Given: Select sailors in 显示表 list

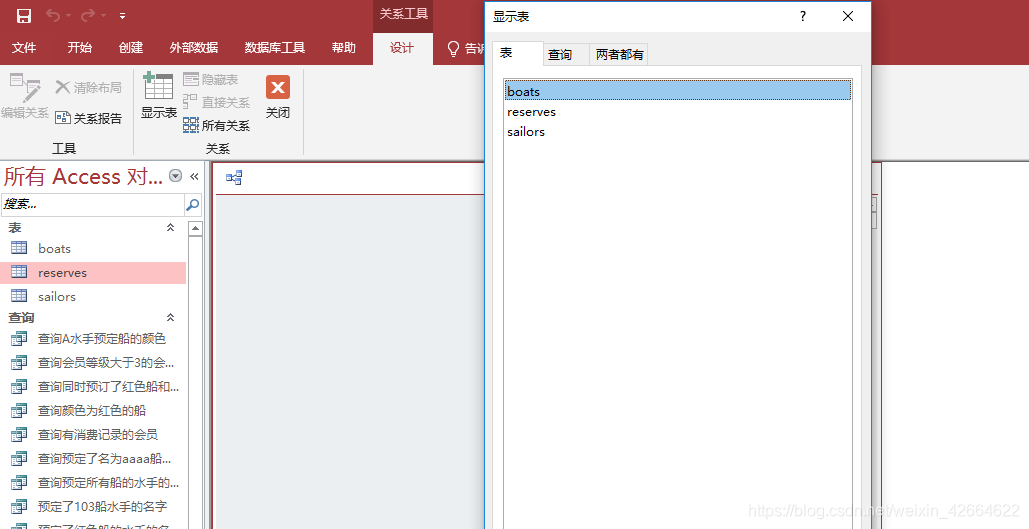Looking at the screenshot, I should coord(678,131).
